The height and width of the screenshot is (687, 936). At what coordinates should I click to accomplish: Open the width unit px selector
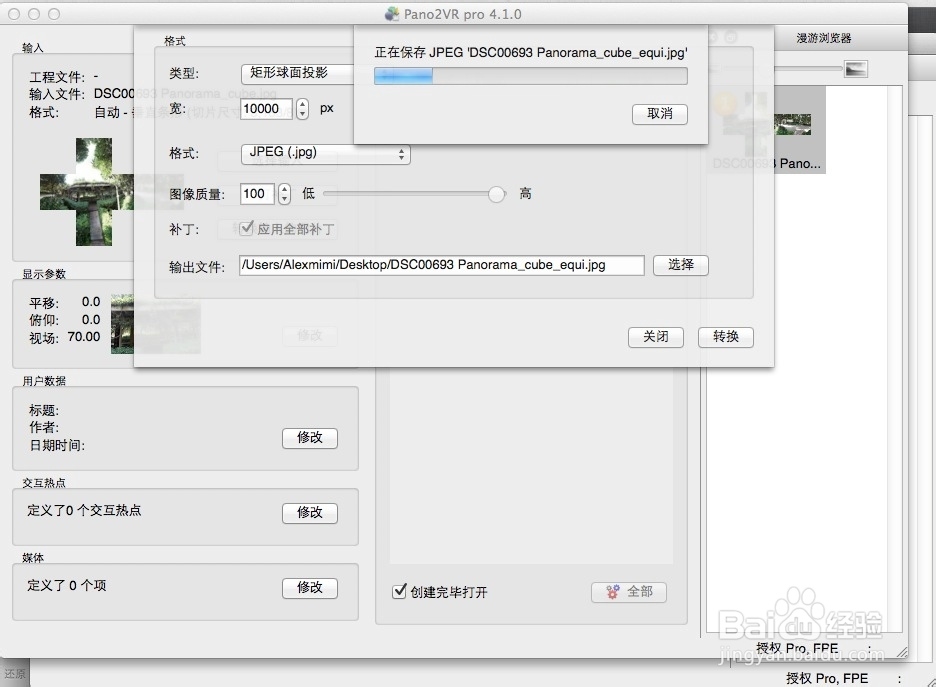pos(326,109)
